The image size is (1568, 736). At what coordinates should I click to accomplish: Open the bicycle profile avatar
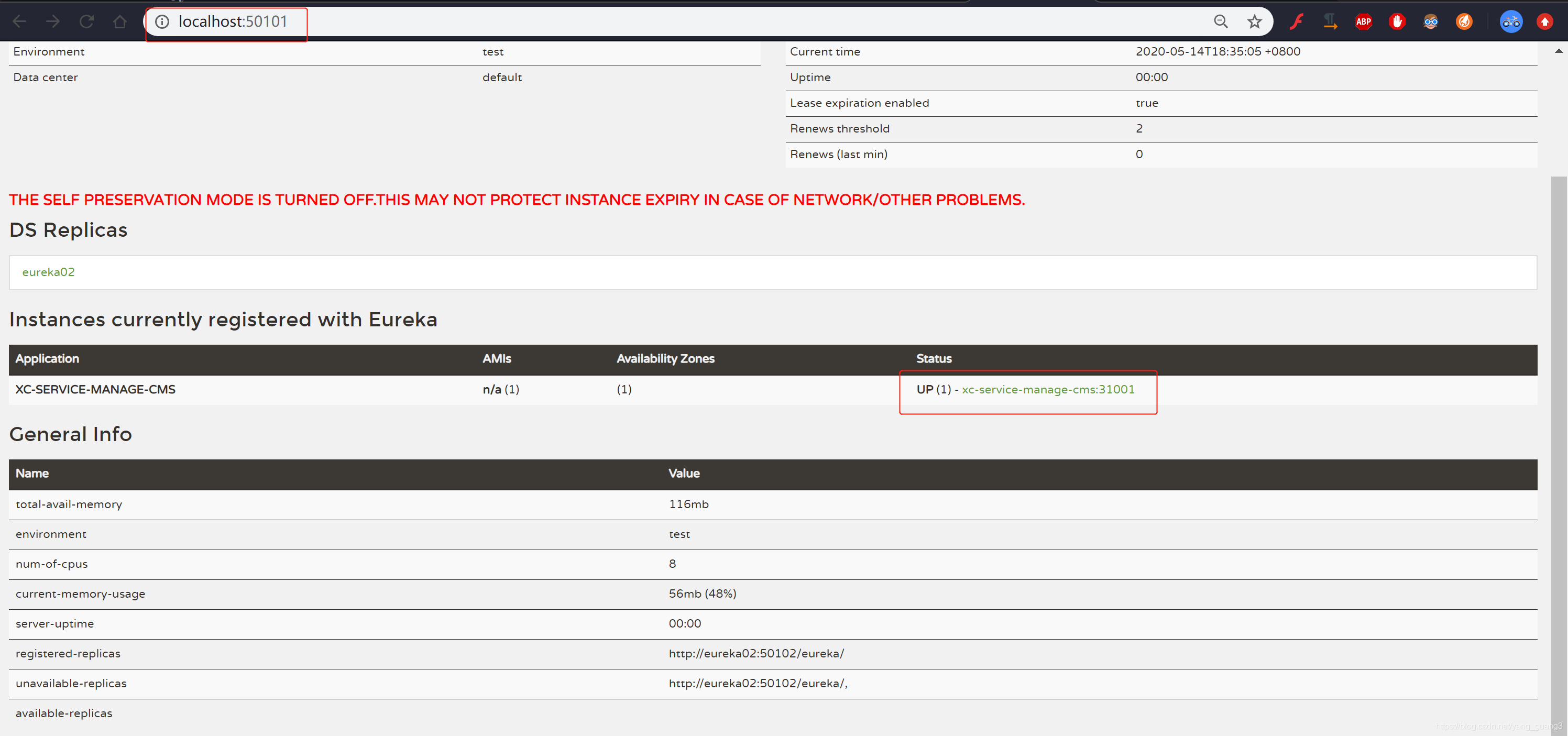pyautogui.click(x=1511, y=22)
